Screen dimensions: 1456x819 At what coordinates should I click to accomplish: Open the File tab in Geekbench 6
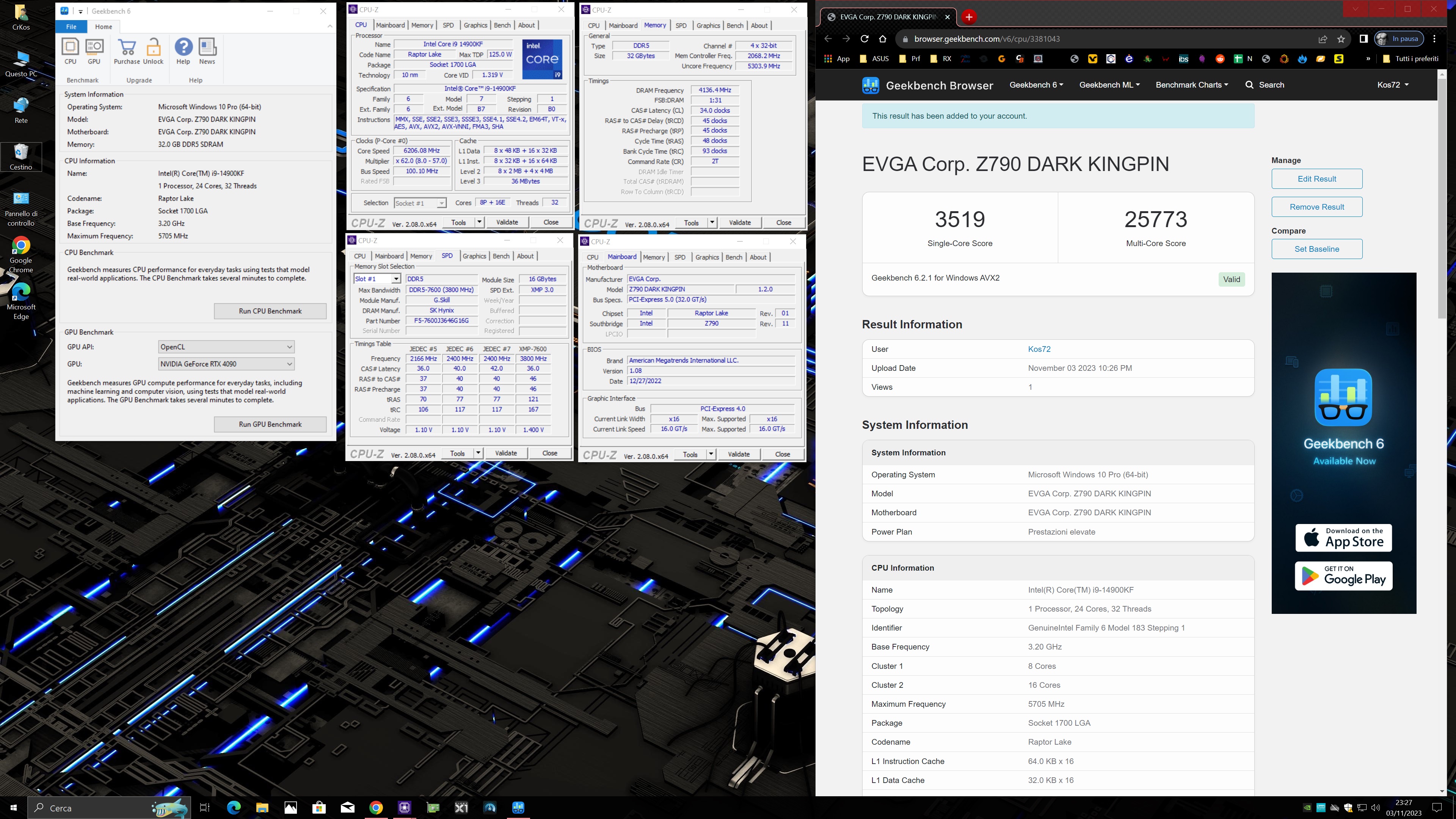tap(71, 27)
